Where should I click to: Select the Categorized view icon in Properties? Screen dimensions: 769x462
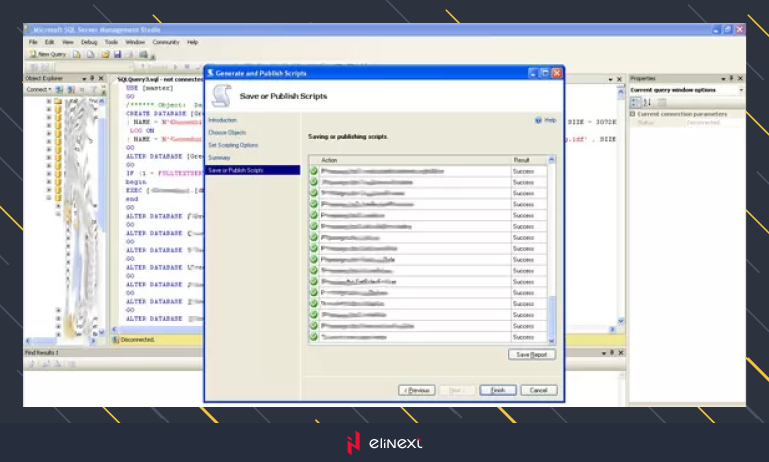coord(635,102)
